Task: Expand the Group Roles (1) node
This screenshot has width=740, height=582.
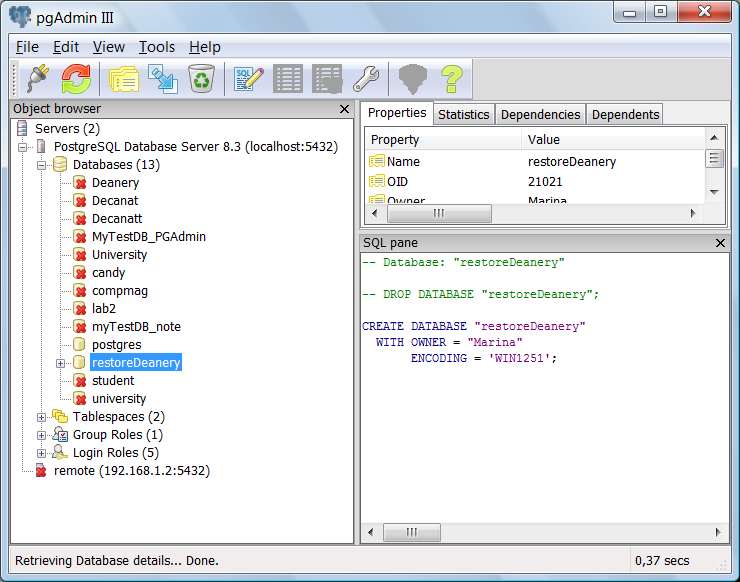Action: (x=41, y=435)
